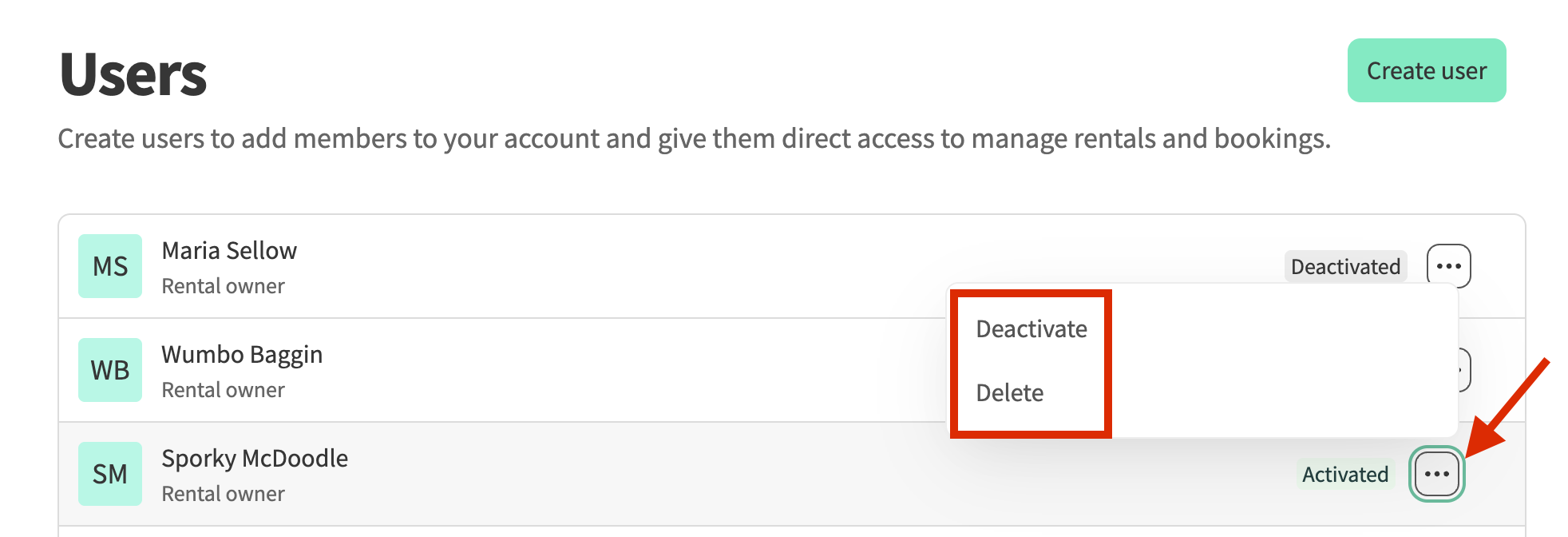
Task: Click the Users page heading
Action: 133,74
